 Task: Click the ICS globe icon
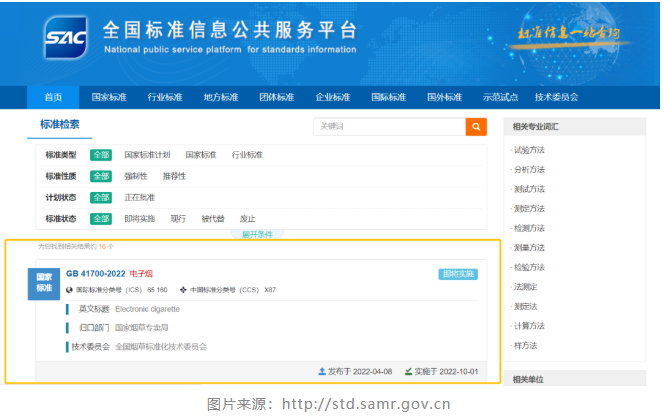[x=70, y=290]
